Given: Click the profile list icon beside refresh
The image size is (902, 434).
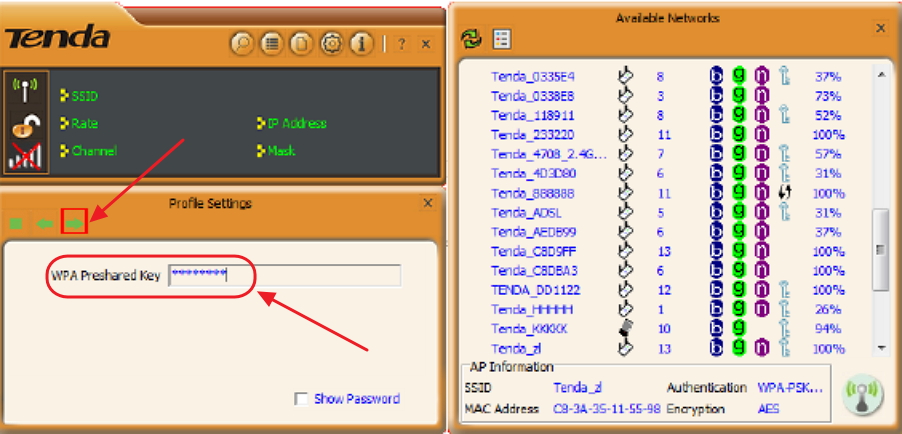Looking at the screenshot, I should [502, 39].
